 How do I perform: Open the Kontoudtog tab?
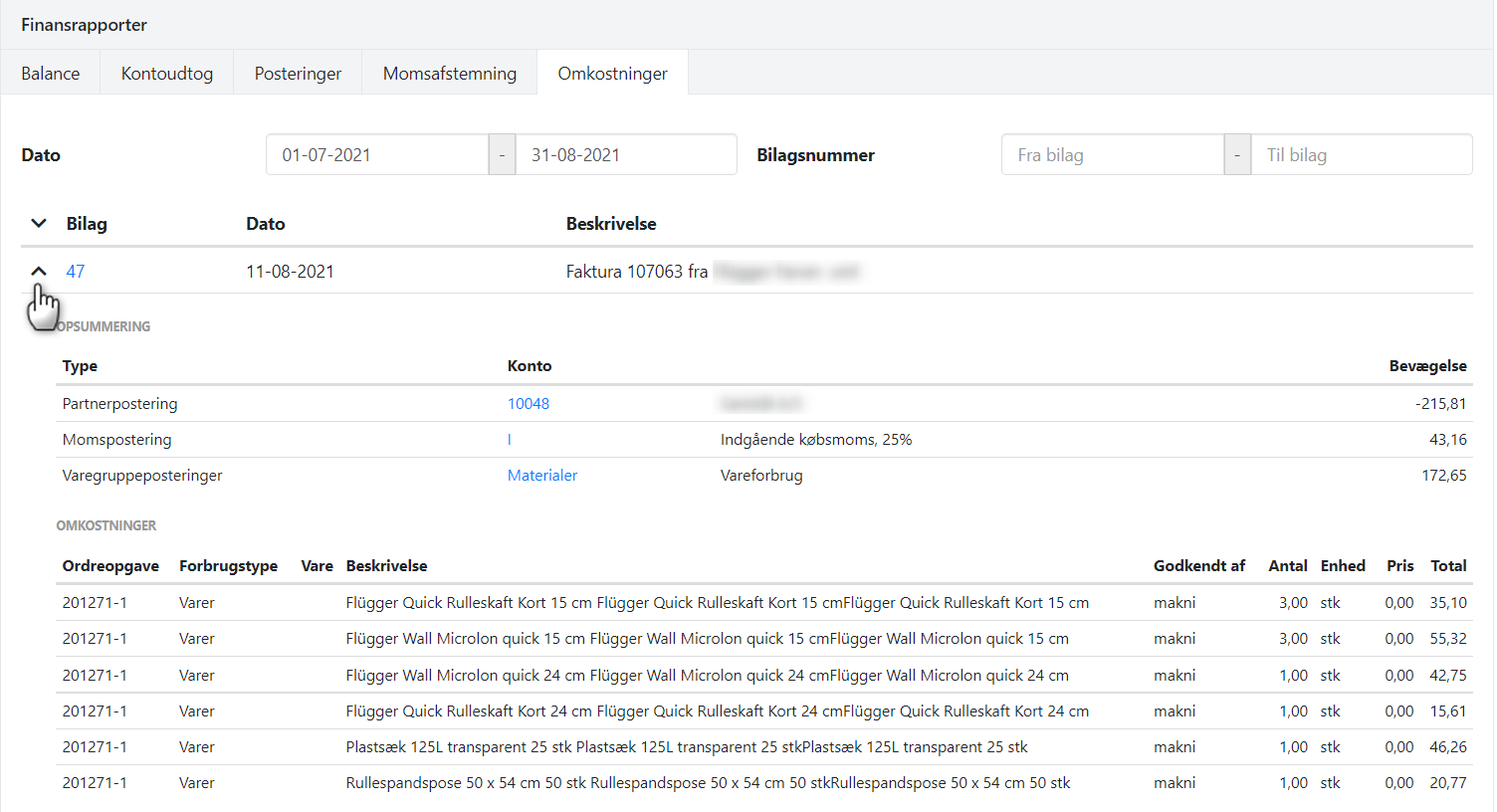tap(167, 74)
